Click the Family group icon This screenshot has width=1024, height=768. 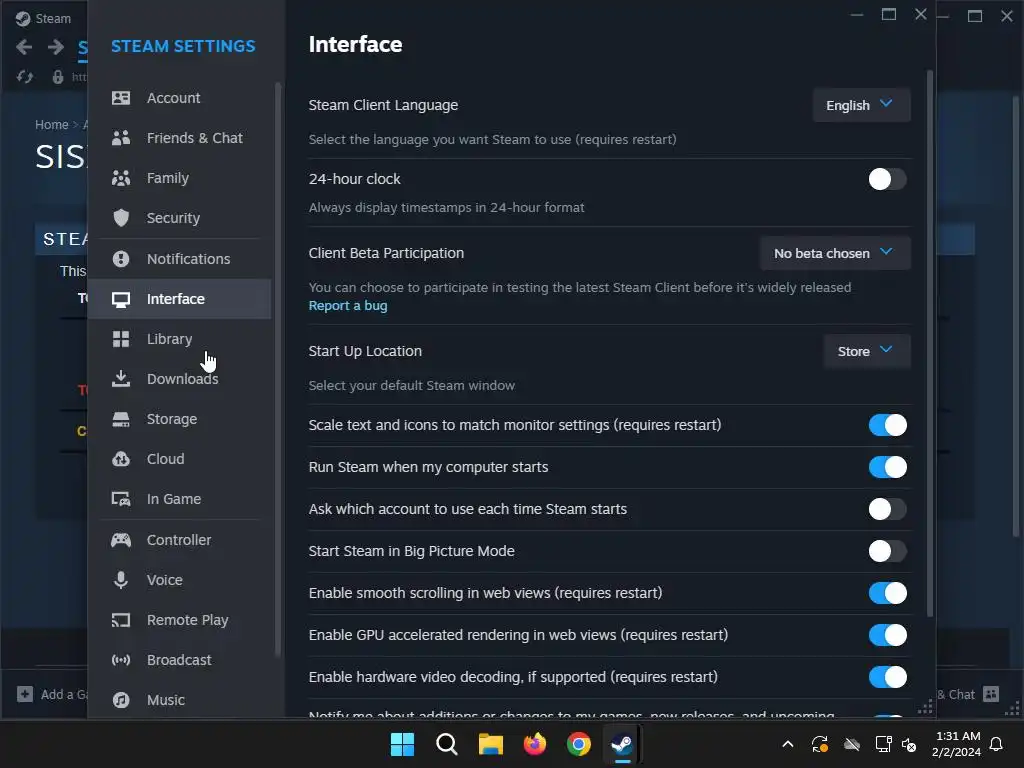point(121,178)
